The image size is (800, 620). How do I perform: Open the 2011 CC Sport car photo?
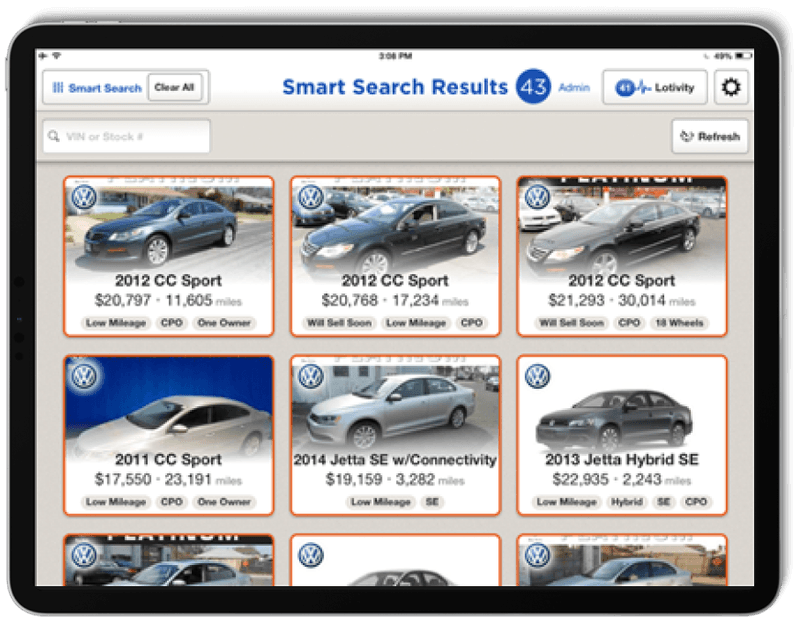[169, 404]
